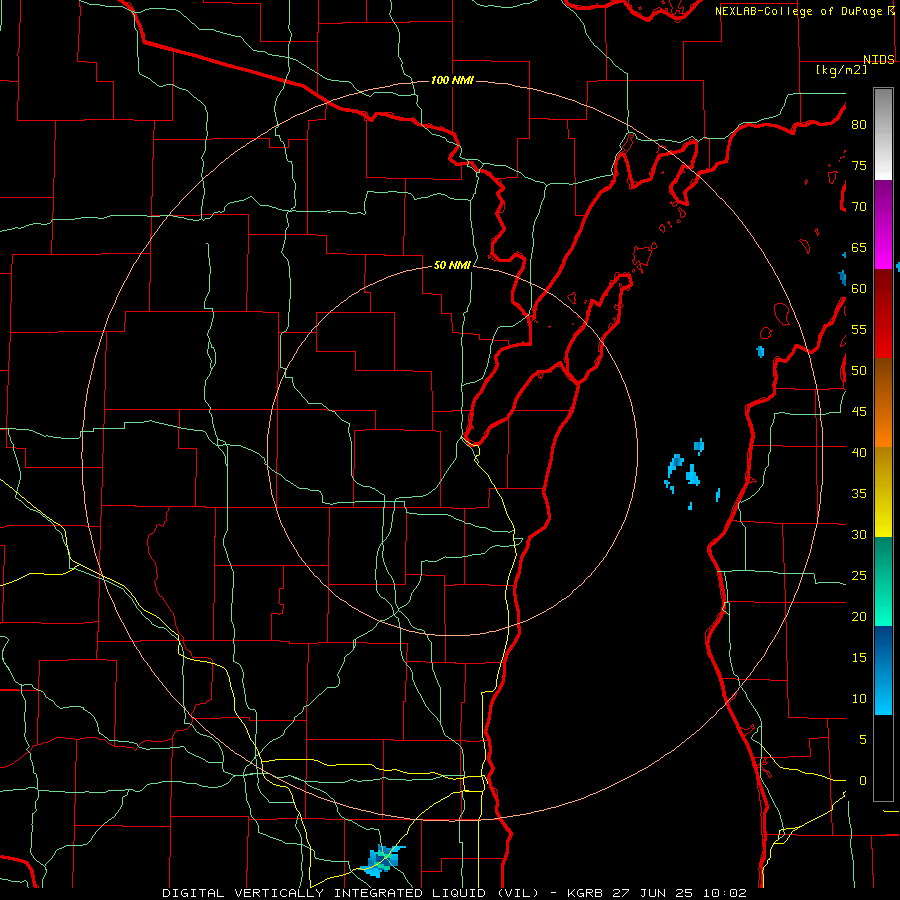Select the 30 value on color scale
900x900 pixels.
[859, 534]
